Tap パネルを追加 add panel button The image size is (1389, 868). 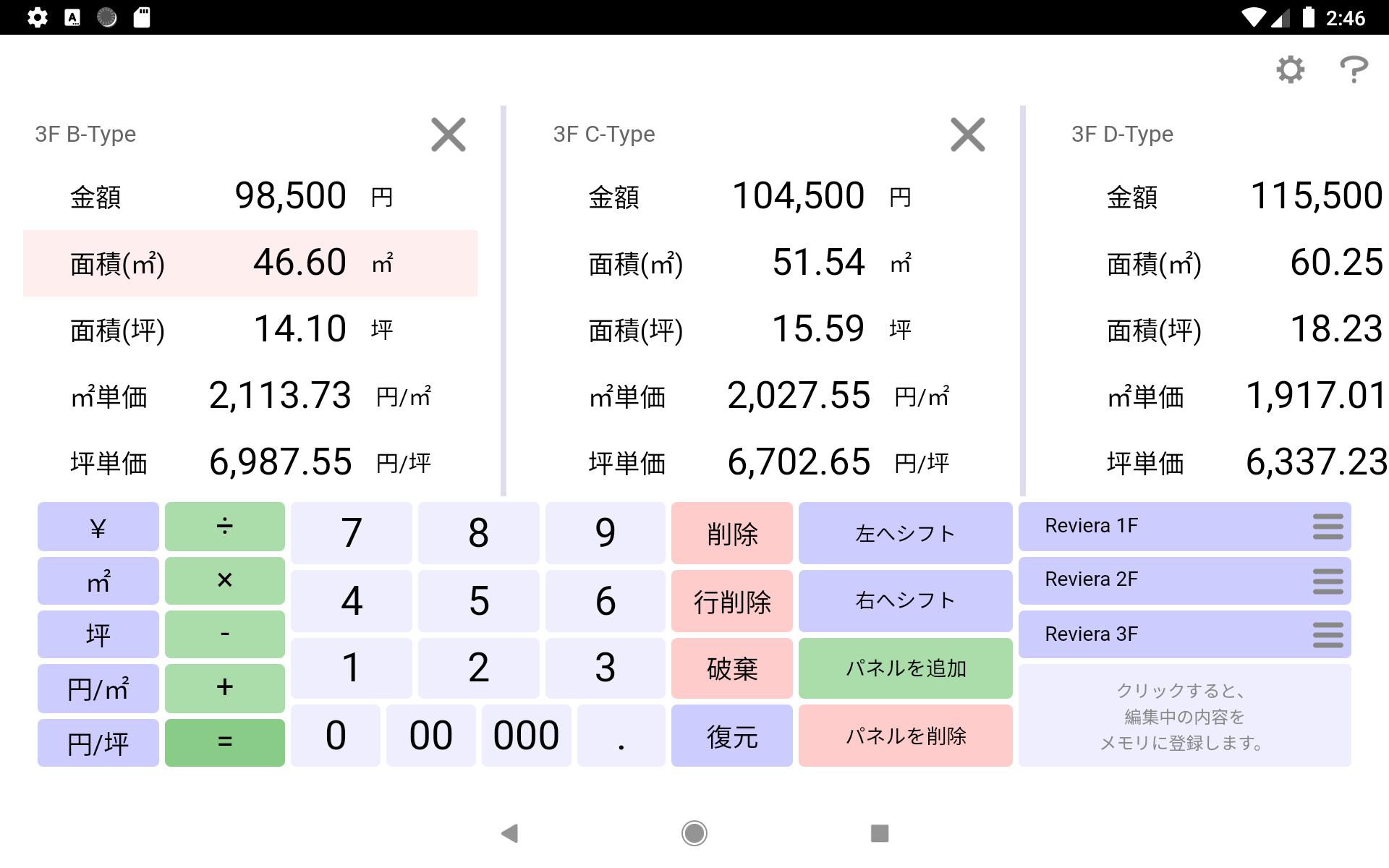906,668
